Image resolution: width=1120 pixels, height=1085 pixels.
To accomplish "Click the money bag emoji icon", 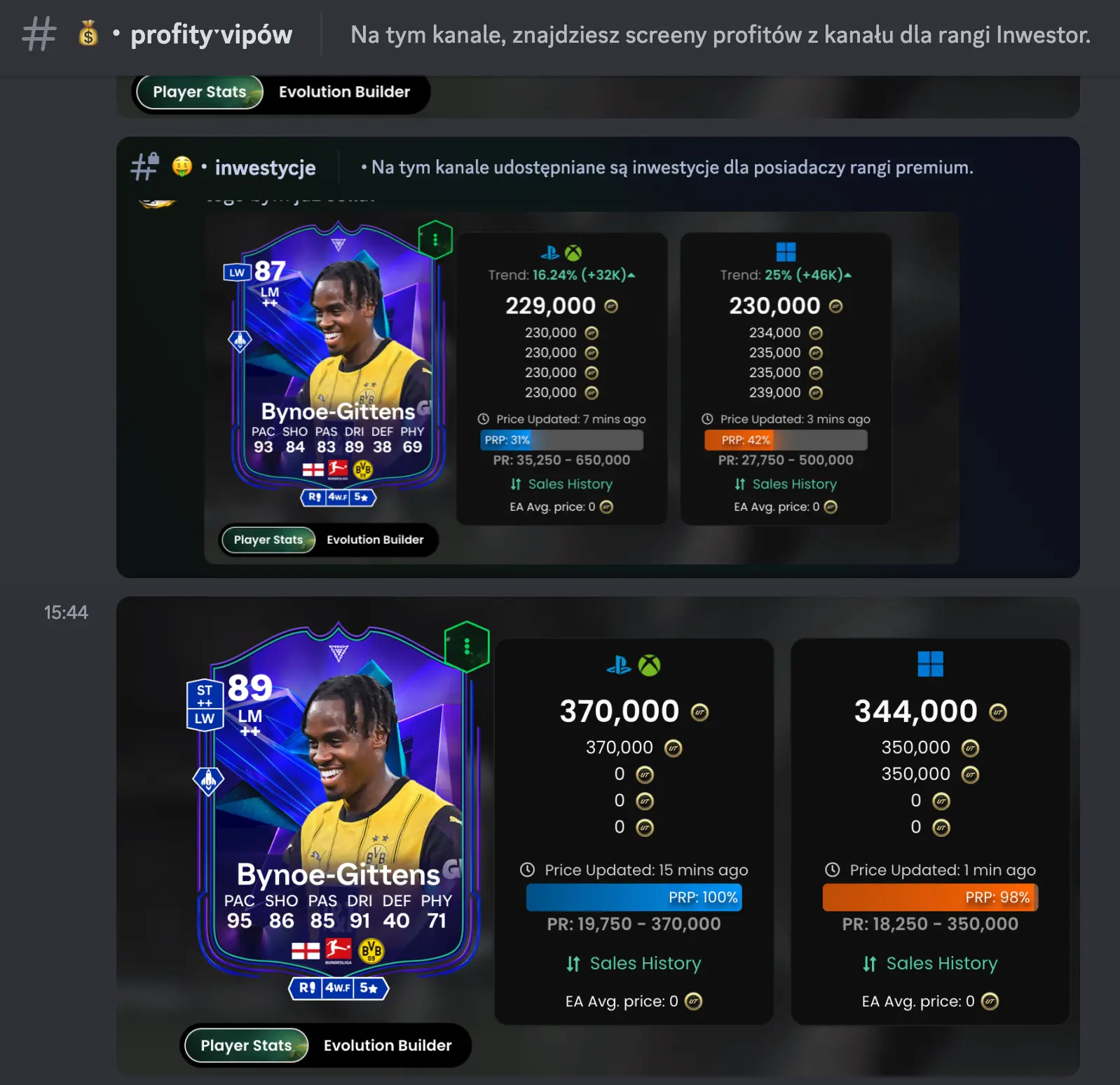I will (88, 34).
